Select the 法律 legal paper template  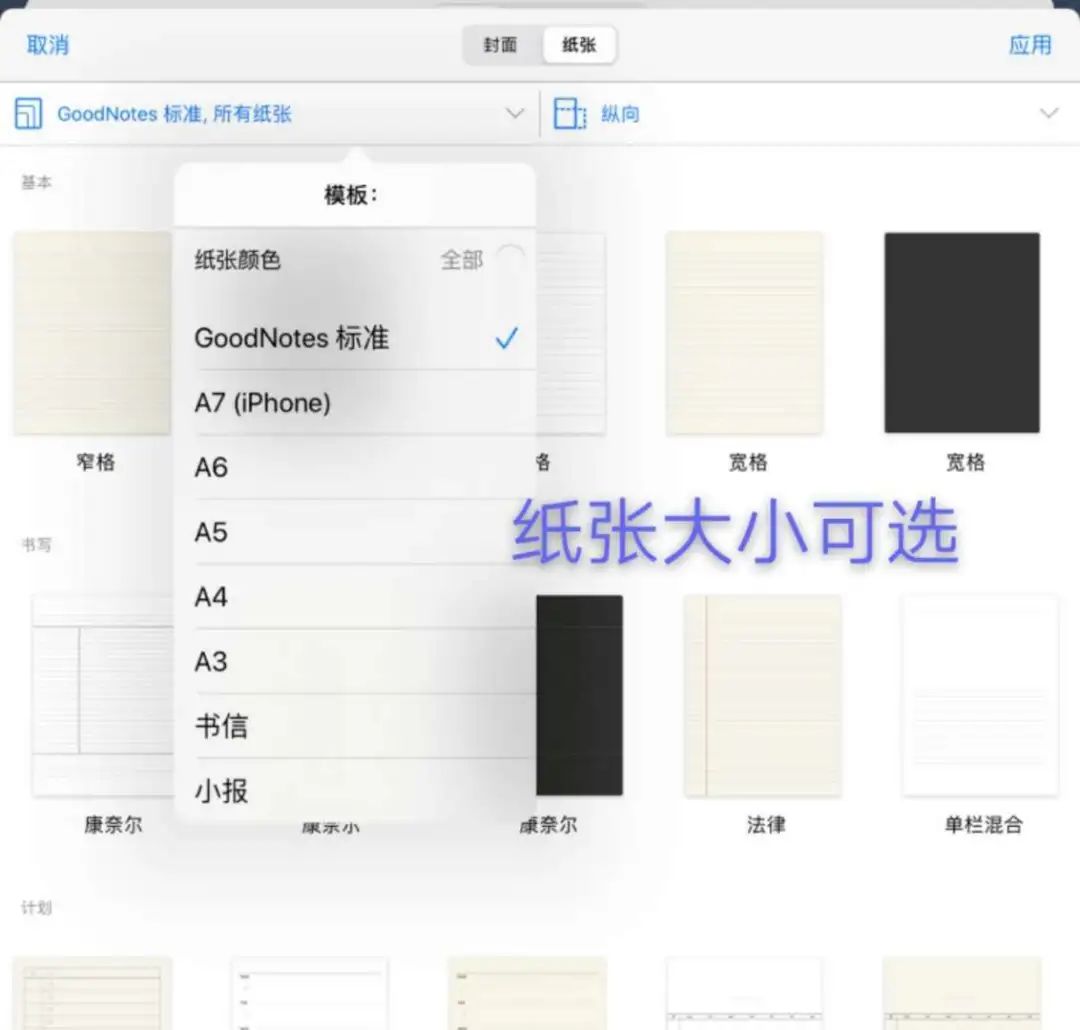762,696
